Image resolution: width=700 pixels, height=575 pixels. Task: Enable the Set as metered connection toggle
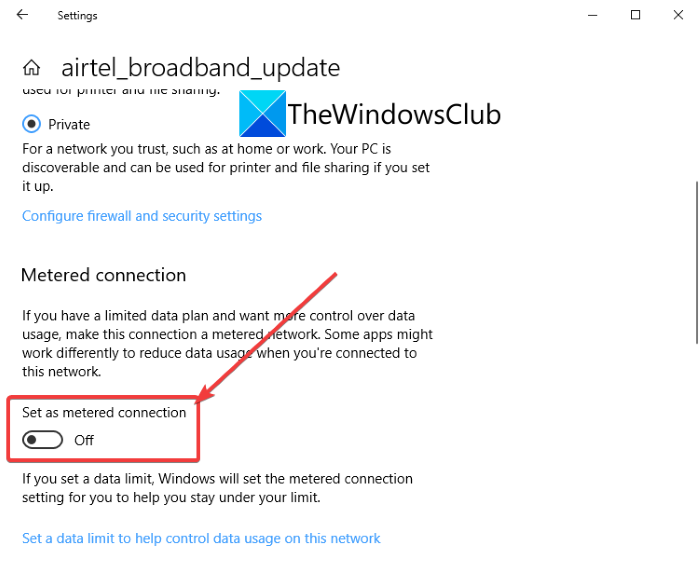point(43,440)
